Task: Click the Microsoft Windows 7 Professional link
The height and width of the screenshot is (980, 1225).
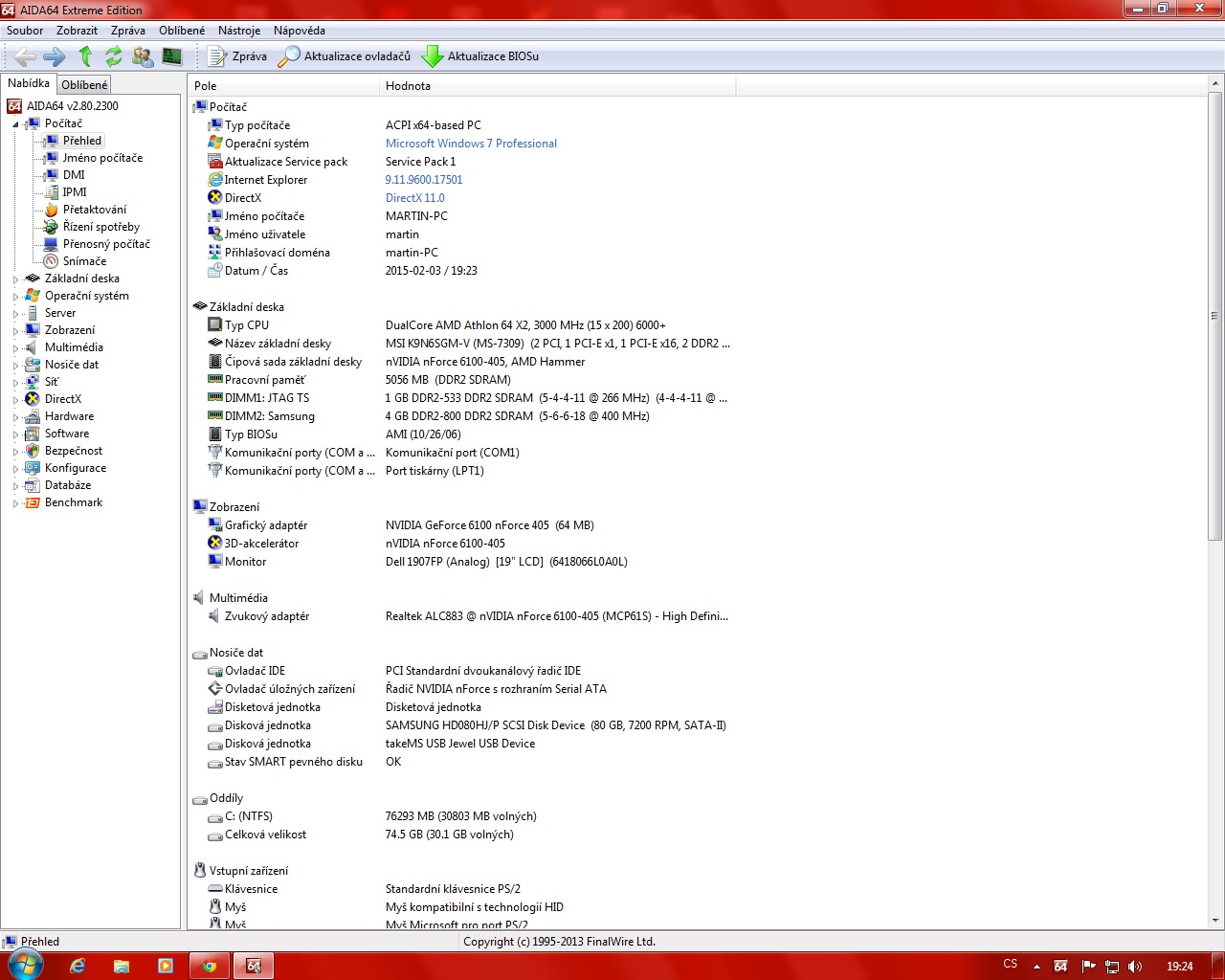Action: [x=471, y=144]
